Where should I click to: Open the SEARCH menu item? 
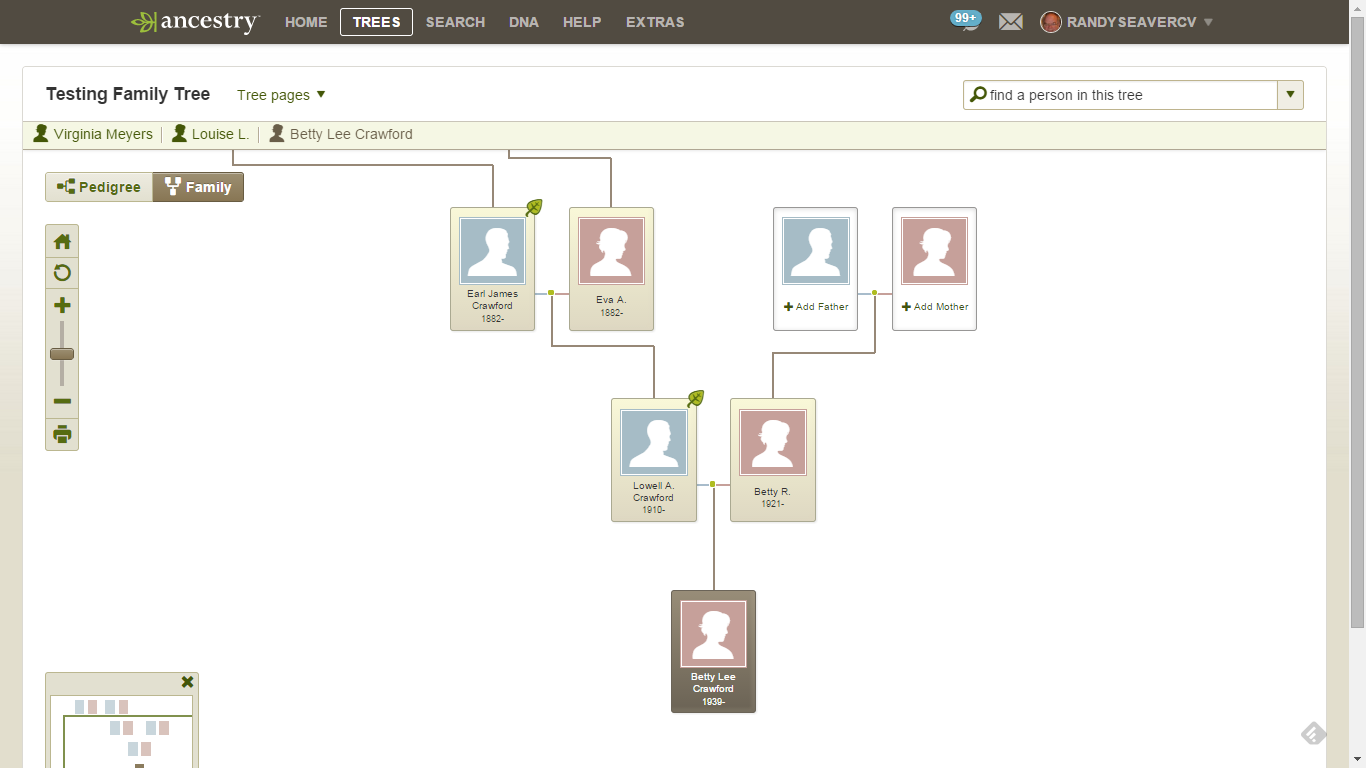(455, 22)
